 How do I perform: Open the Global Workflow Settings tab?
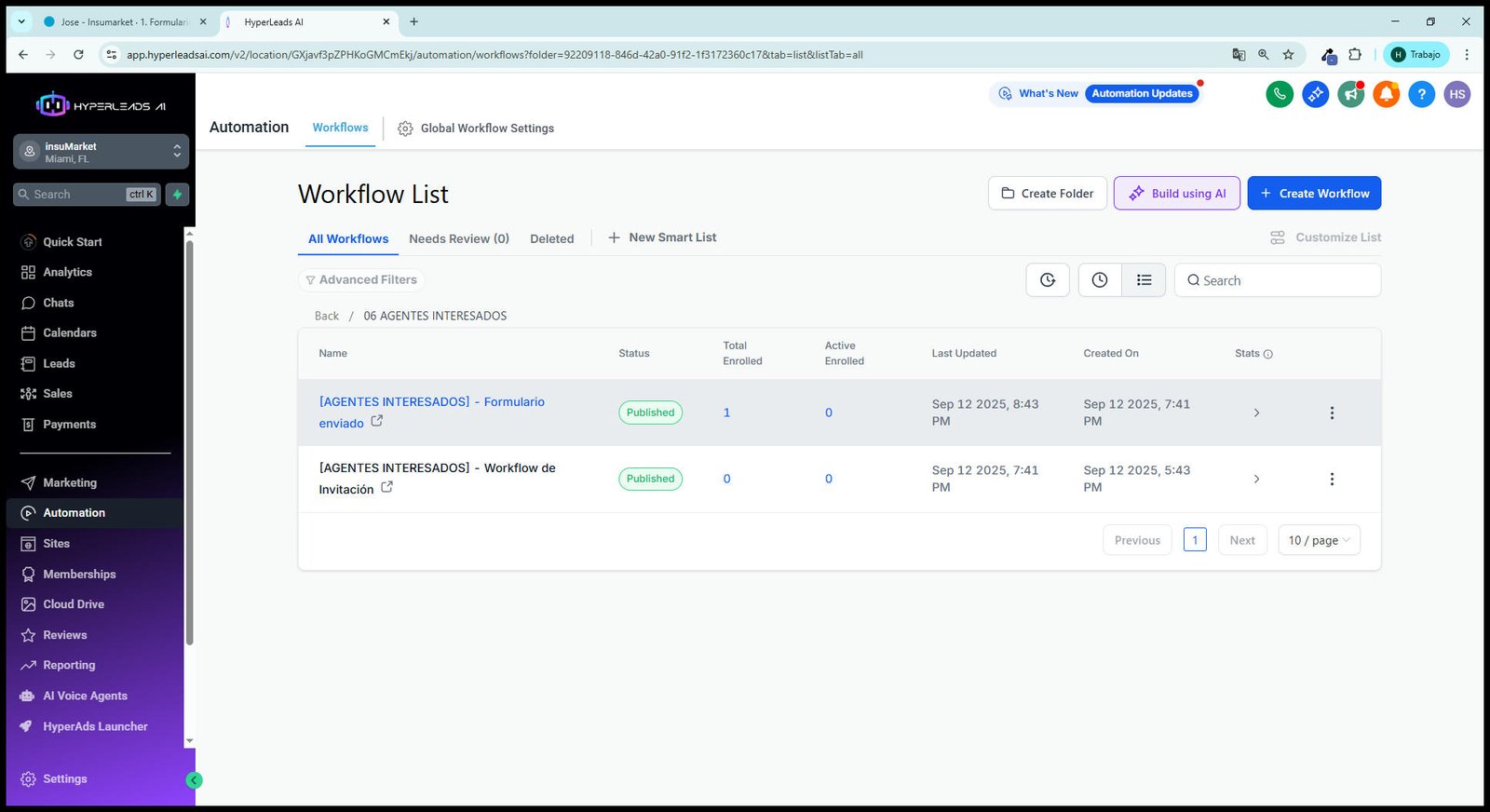tap(476, 129)
